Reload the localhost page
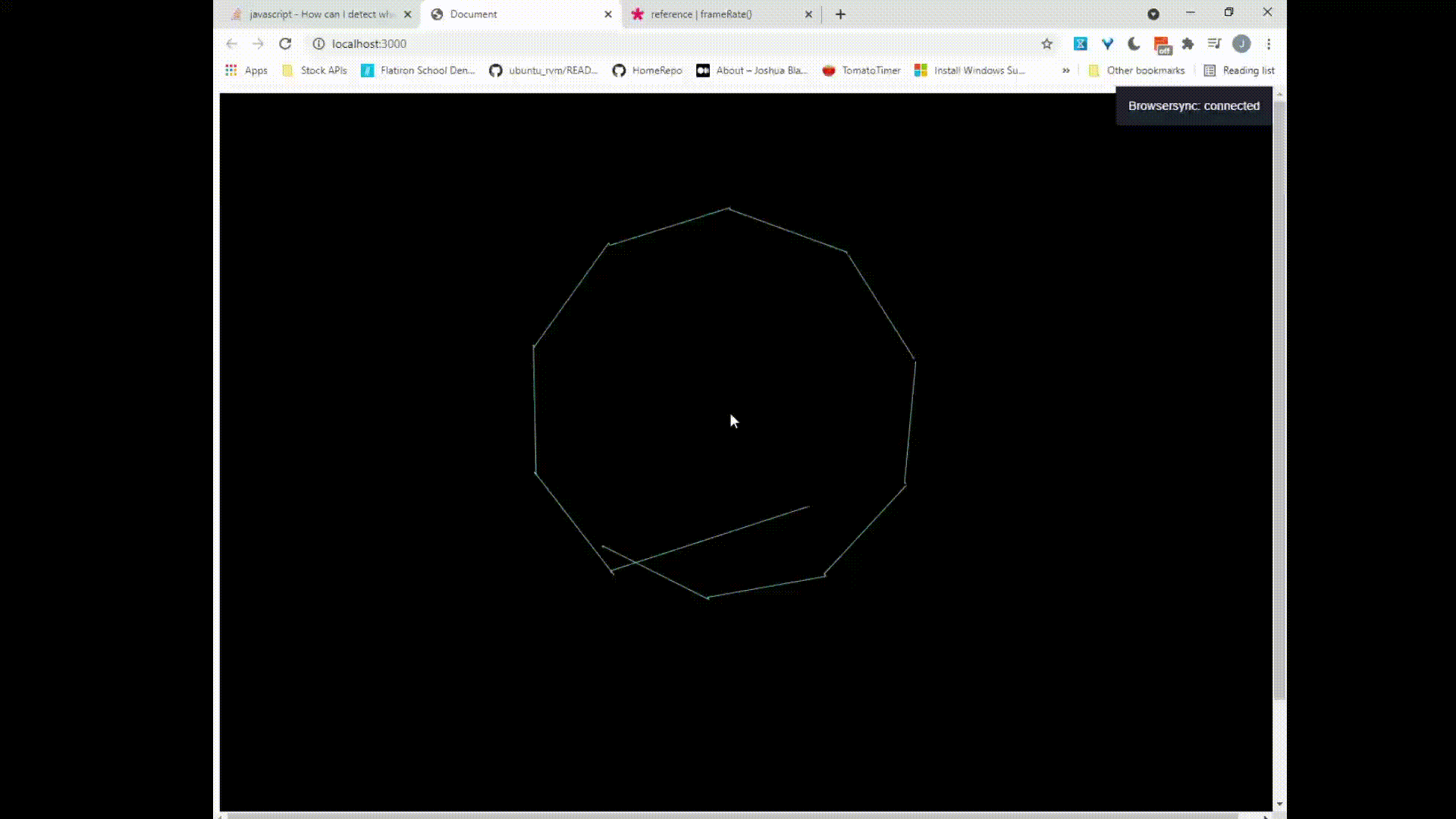The height and width of the screenshot is (819, 1456). (285, 44)
